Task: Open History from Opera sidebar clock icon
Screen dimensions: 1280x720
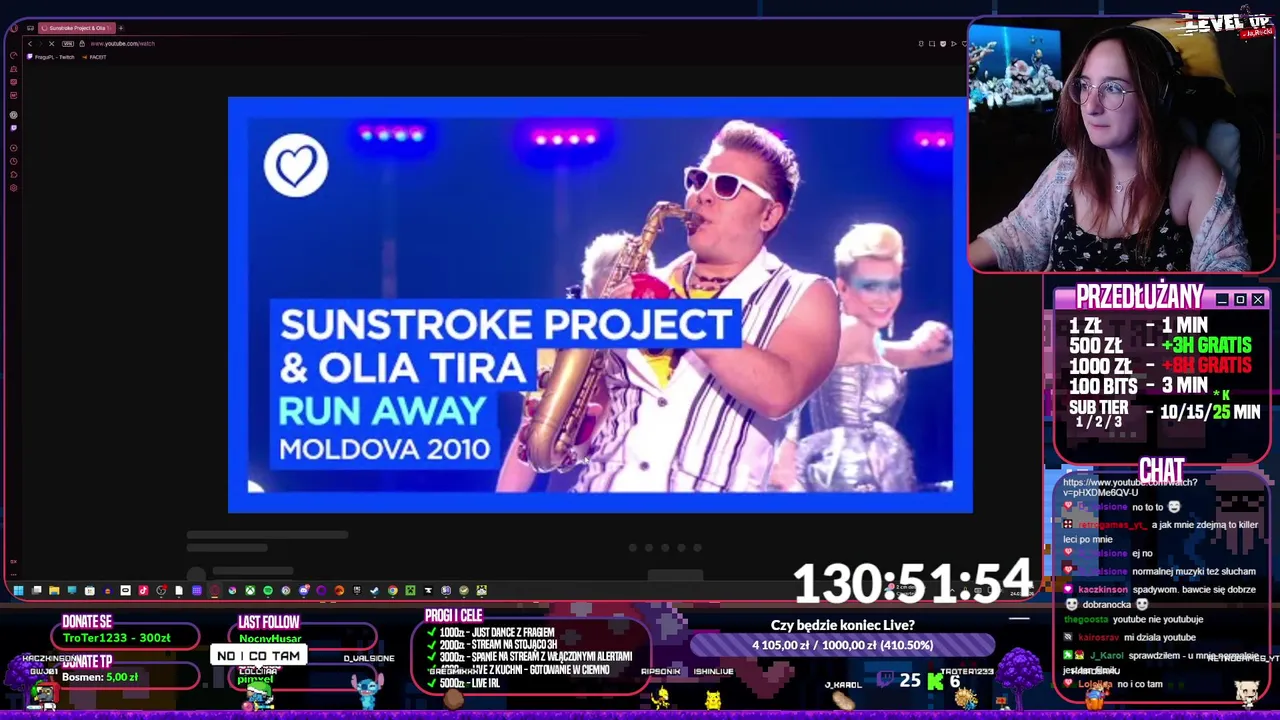Action: tap(14, 161)
